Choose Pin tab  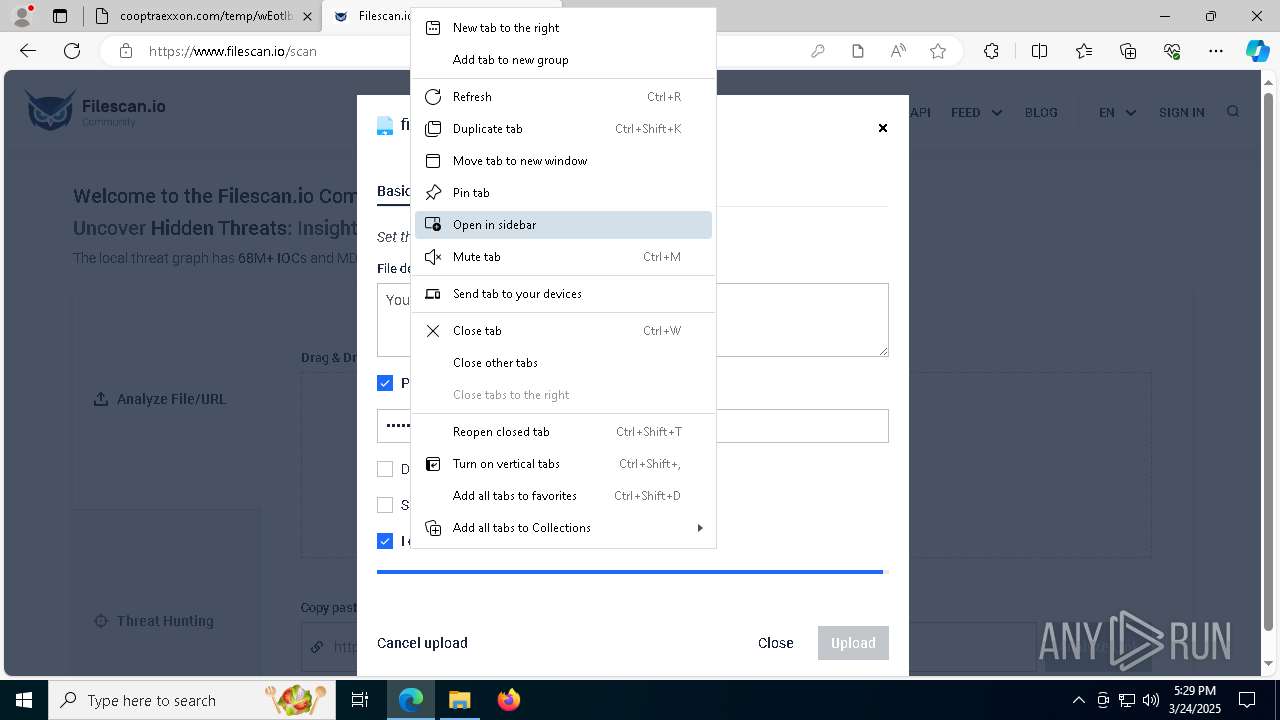(564, 193)
